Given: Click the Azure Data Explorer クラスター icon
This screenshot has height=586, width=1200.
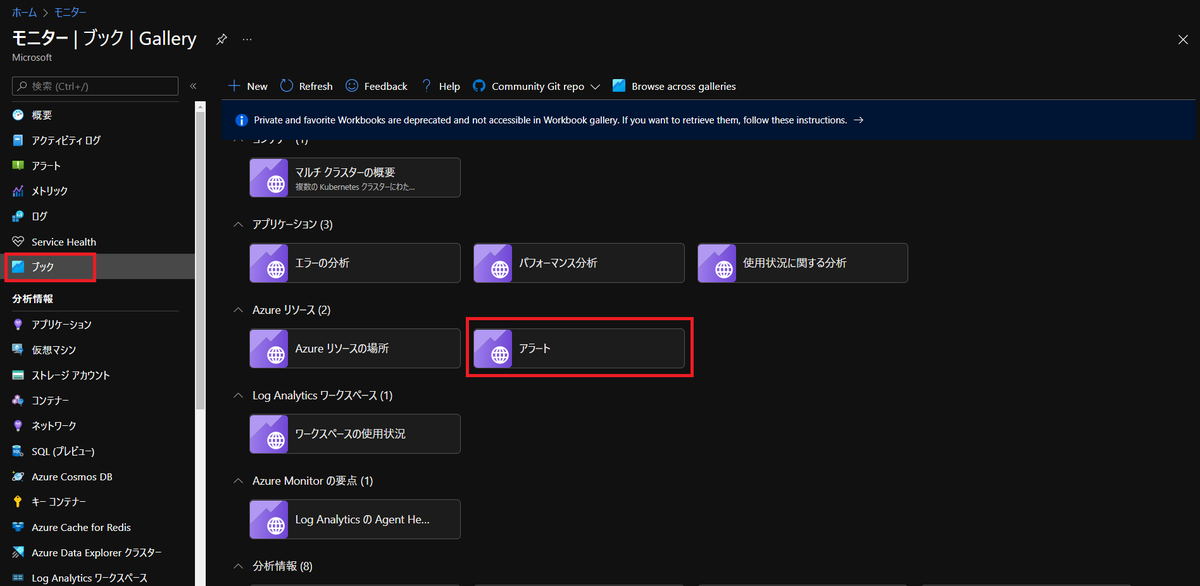Looking at the screenshot, I should [x=18, y=553].
